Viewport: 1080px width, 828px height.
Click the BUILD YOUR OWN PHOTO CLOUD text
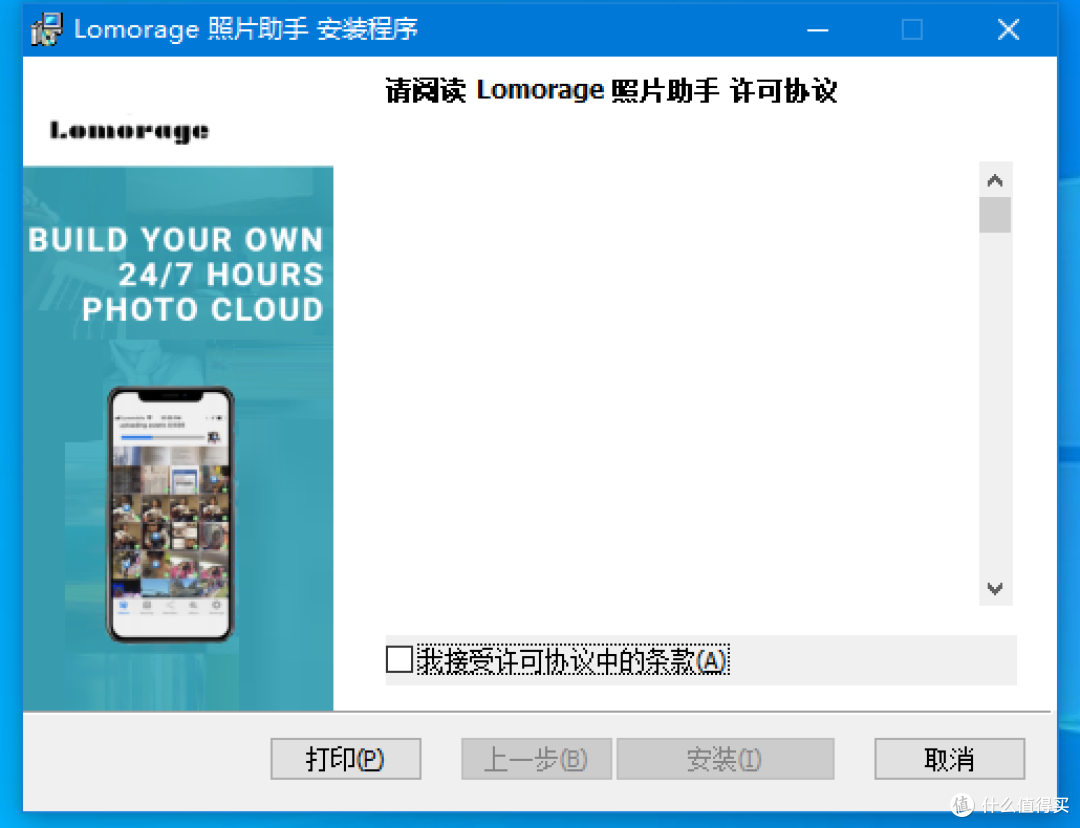(x=177, y=274)
